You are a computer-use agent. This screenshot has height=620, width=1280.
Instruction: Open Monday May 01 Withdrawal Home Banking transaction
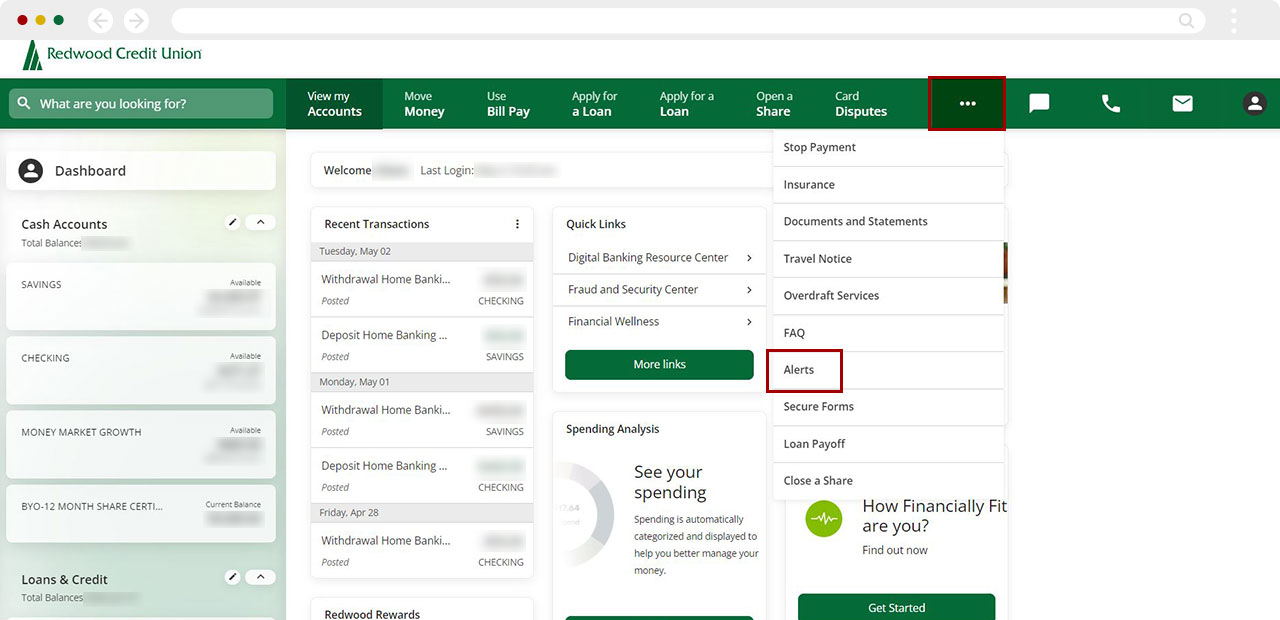tap(422, 420)
